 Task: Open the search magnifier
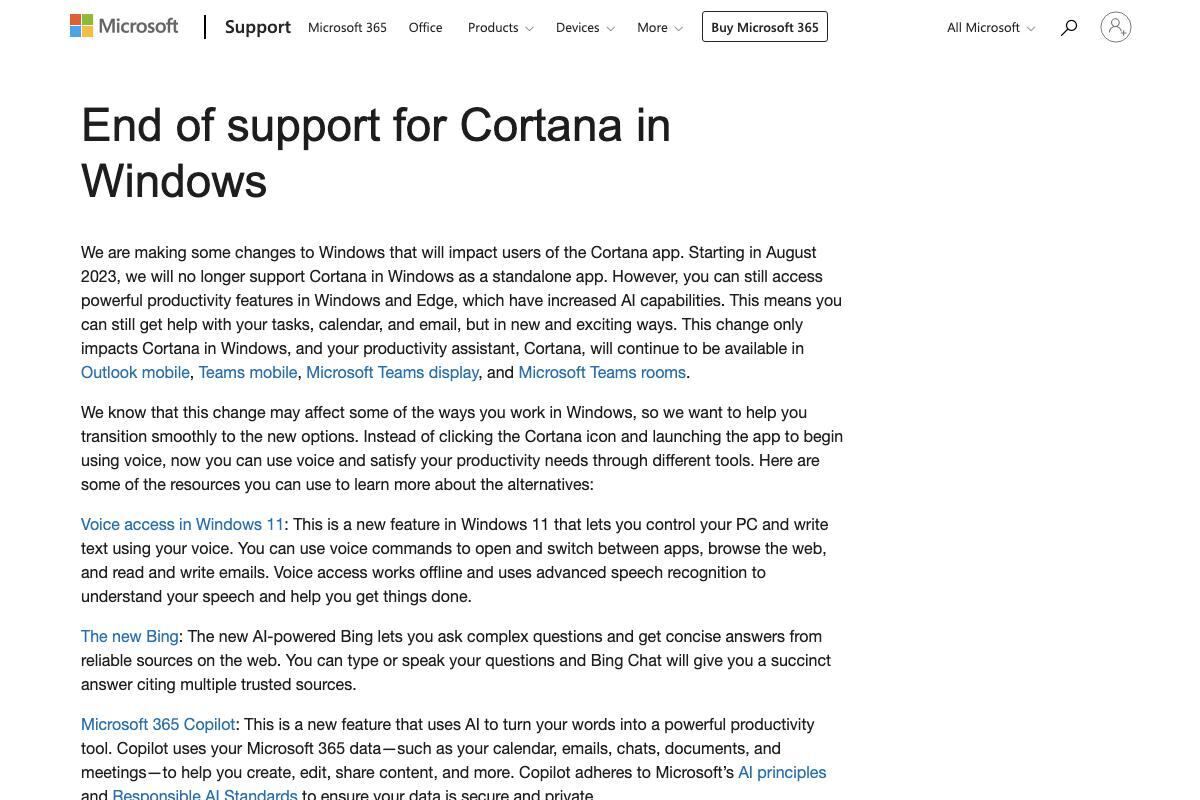click(x=1068, y=27)
